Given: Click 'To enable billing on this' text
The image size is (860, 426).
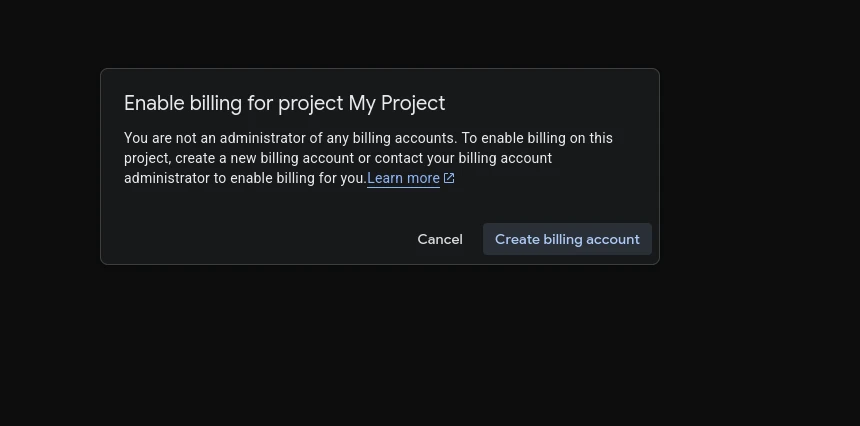Looking at the screenshot, I should (x=537, y=138).
